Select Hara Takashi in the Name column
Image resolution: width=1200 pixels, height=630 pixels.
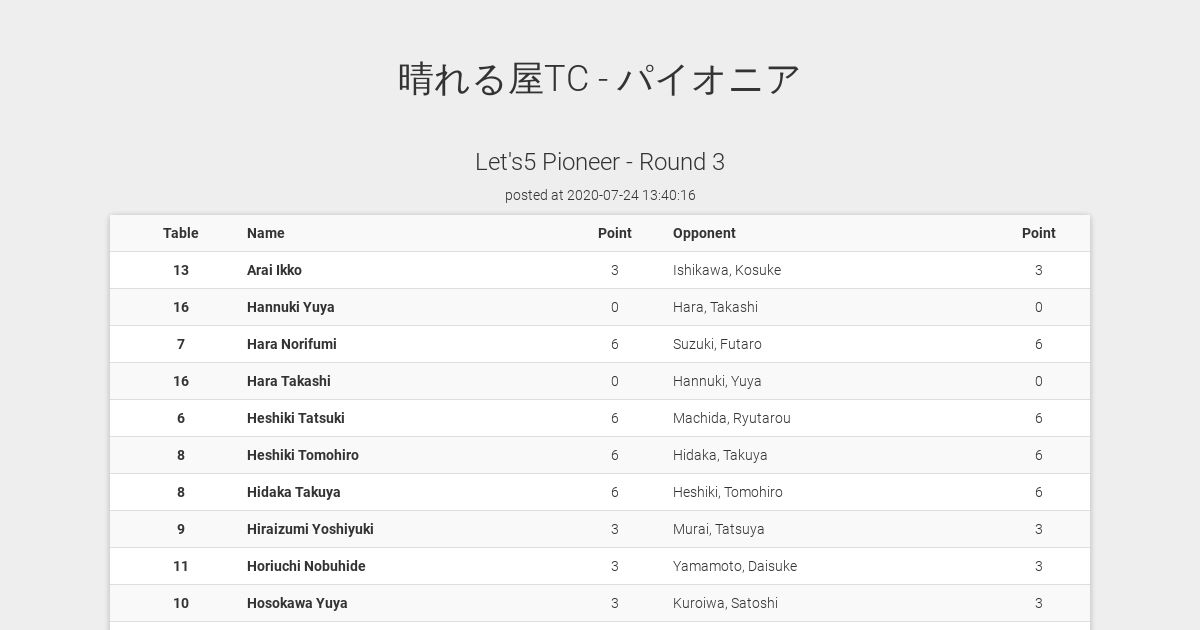289,381
